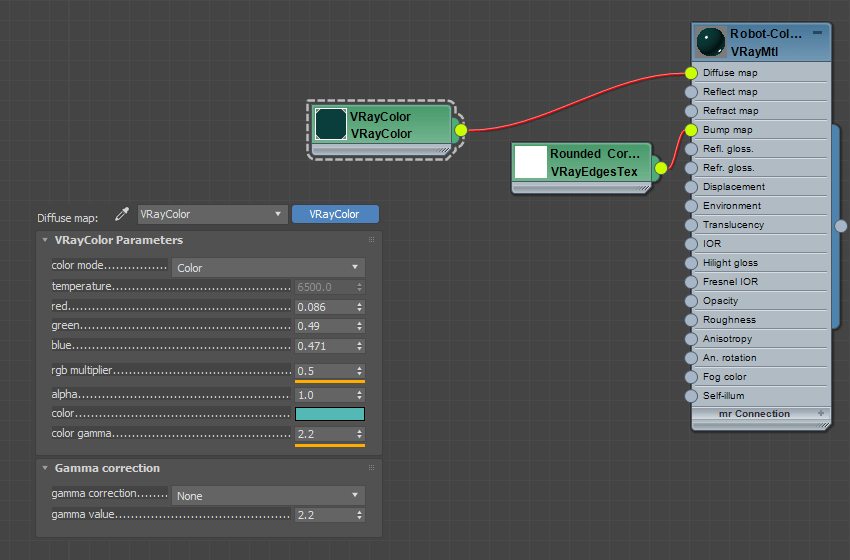This screenshot has width=850, height=560.
Task: Click the green spinner arrows
Action: [359, 326]
